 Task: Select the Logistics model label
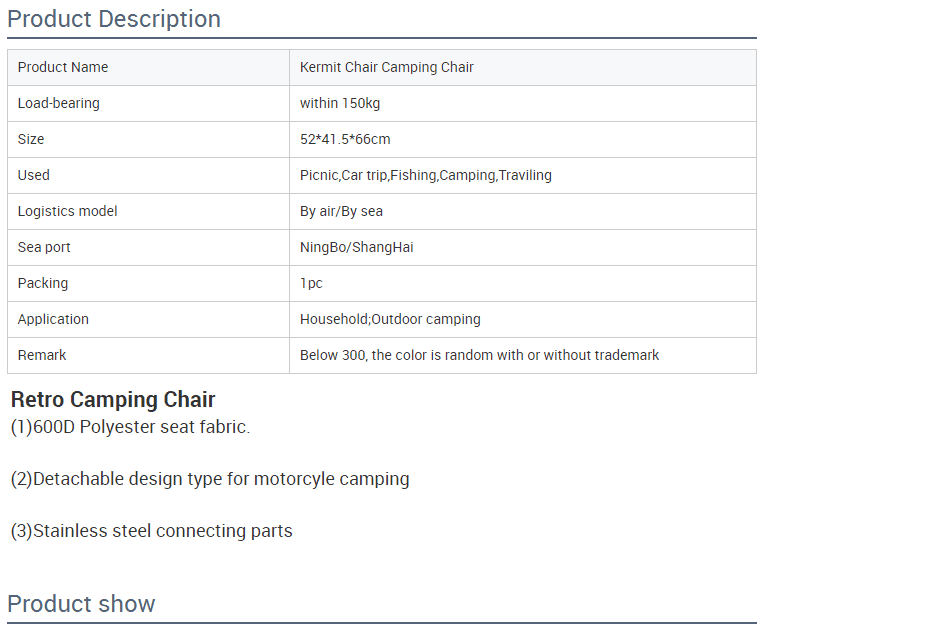click(67, 211)
